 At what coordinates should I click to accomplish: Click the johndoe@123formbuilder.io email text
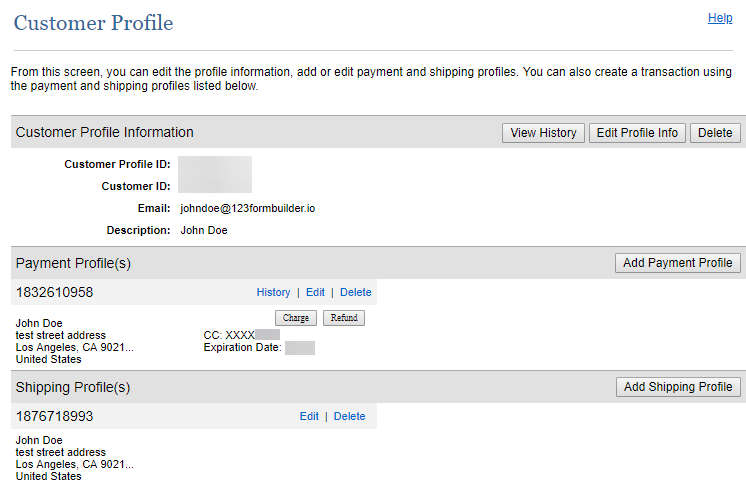point(248,209)
